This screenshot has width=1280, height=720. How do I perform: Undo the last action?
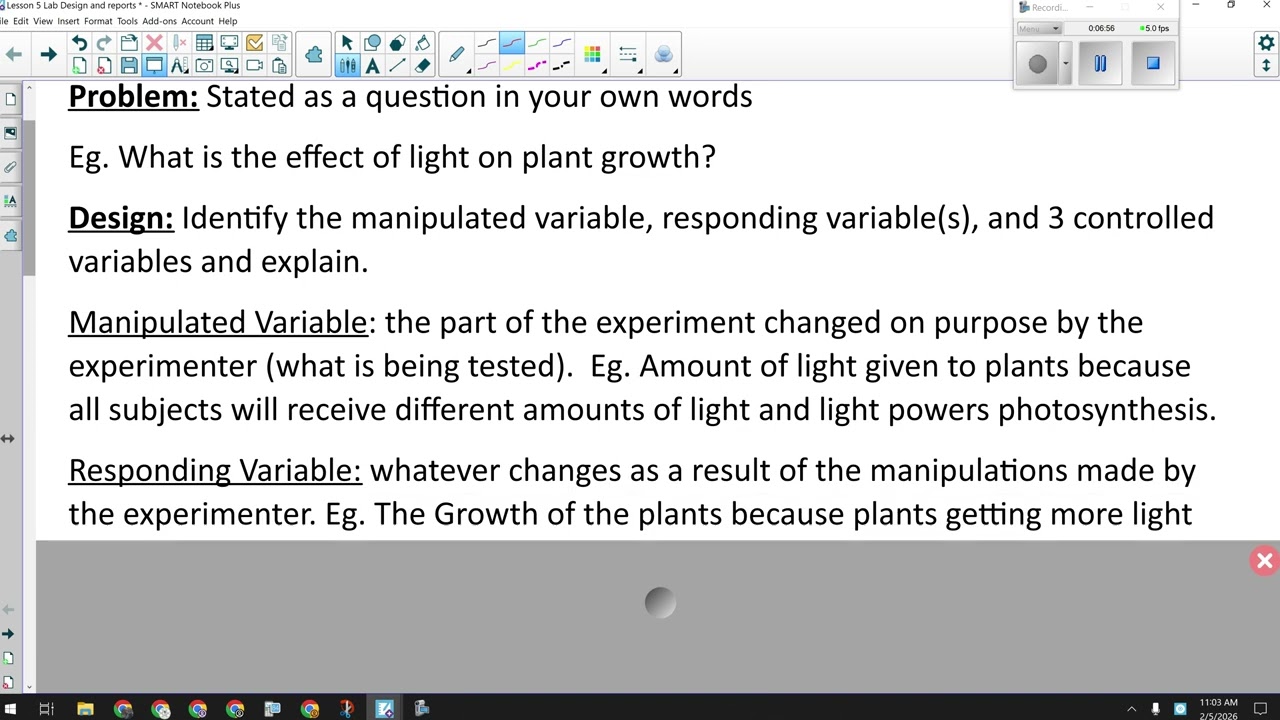click(x=79, y=43)
